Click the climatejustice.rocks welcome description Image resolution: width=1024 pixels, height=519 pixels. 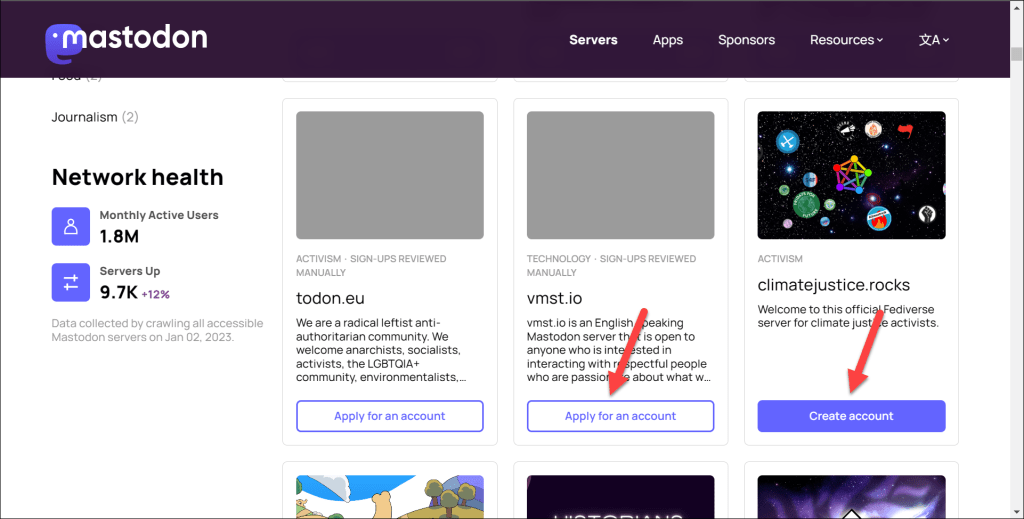848,316
